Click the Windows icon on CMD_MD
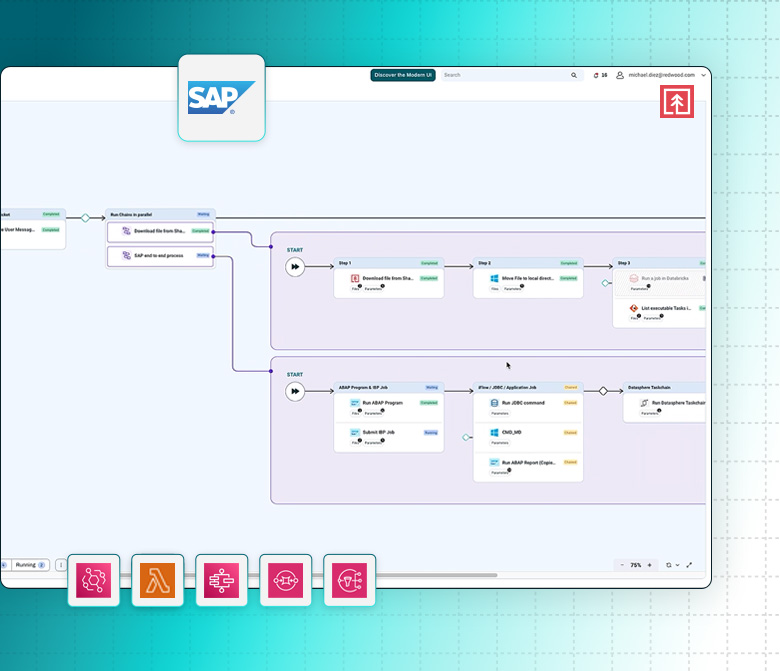 tap(494, 432)
